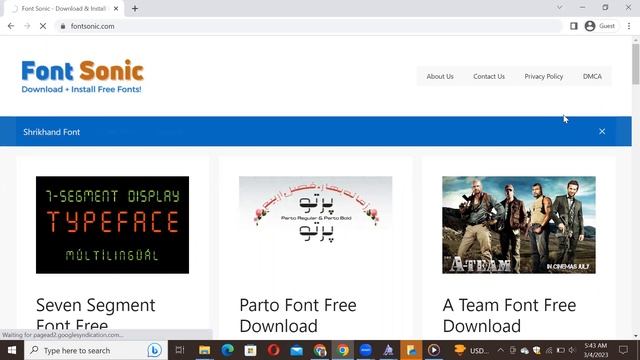This screenshot has height=360, width=640.
Task: Toggle the browser side panel icon
Action: [573, 26]
